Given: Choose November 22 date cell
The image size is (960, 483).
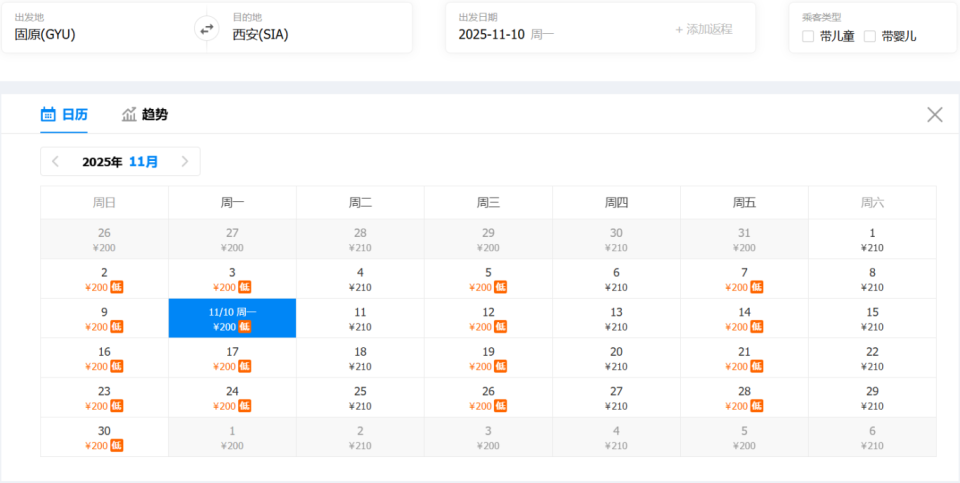Looking at the screenshot, I should point(872,358).
